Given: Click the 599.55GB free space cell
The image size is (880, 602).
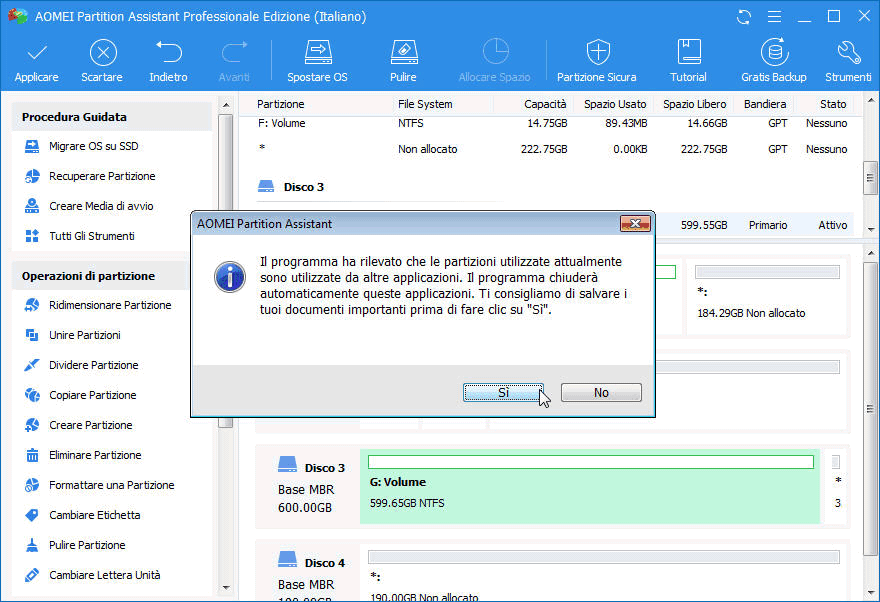Looking at the screenshot, I should point(704,226).
